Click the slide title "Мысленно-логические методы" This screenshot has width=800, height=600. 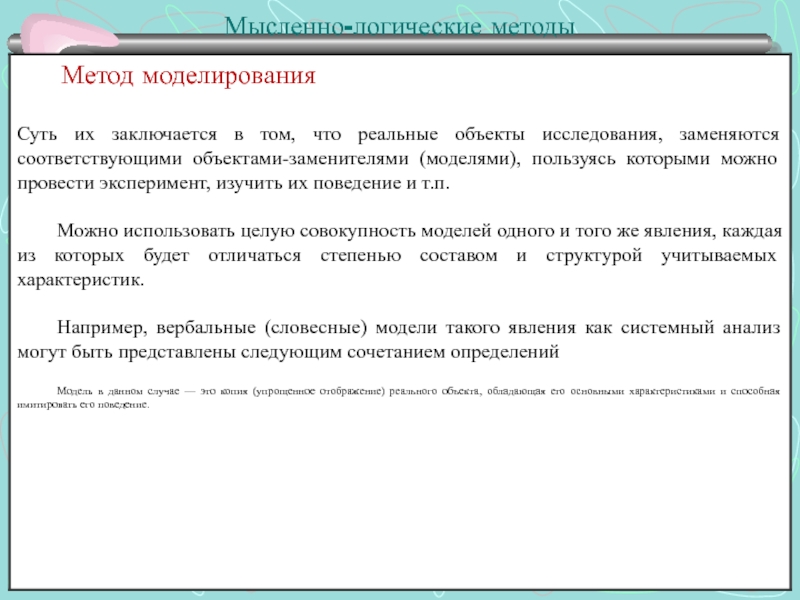pos(399,26)
